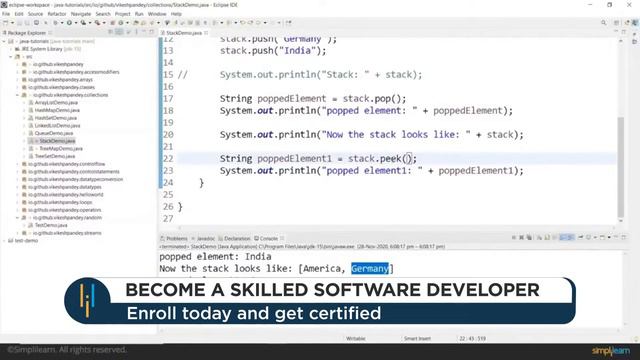Click the Quick Access magnifier icon

point(604,23)
